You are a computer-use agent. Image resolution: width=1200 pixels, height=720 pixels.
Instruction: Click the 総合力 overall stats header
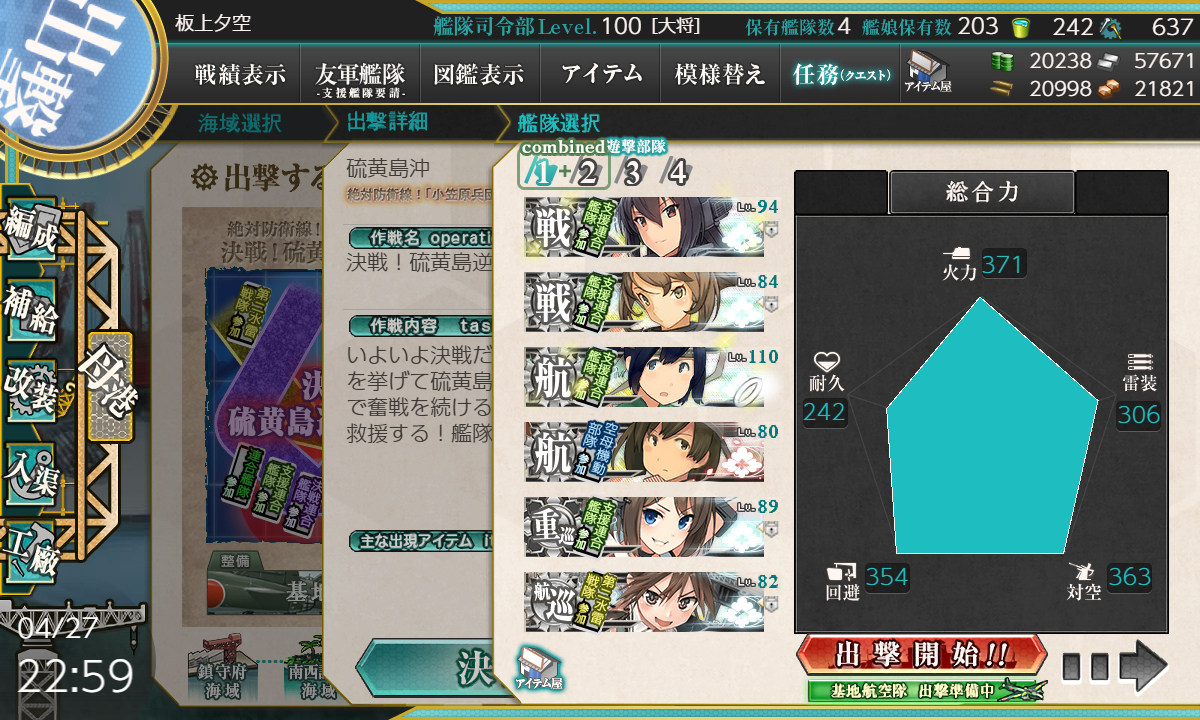(981, 193)
